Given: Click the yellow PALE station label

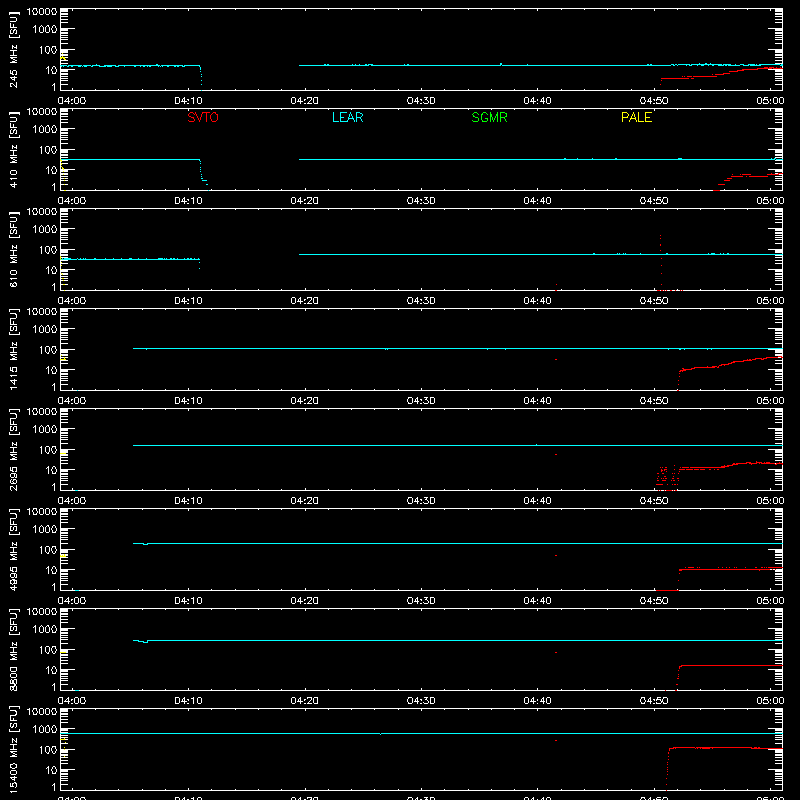Looking at the screenshot, I should click(636, 117).
